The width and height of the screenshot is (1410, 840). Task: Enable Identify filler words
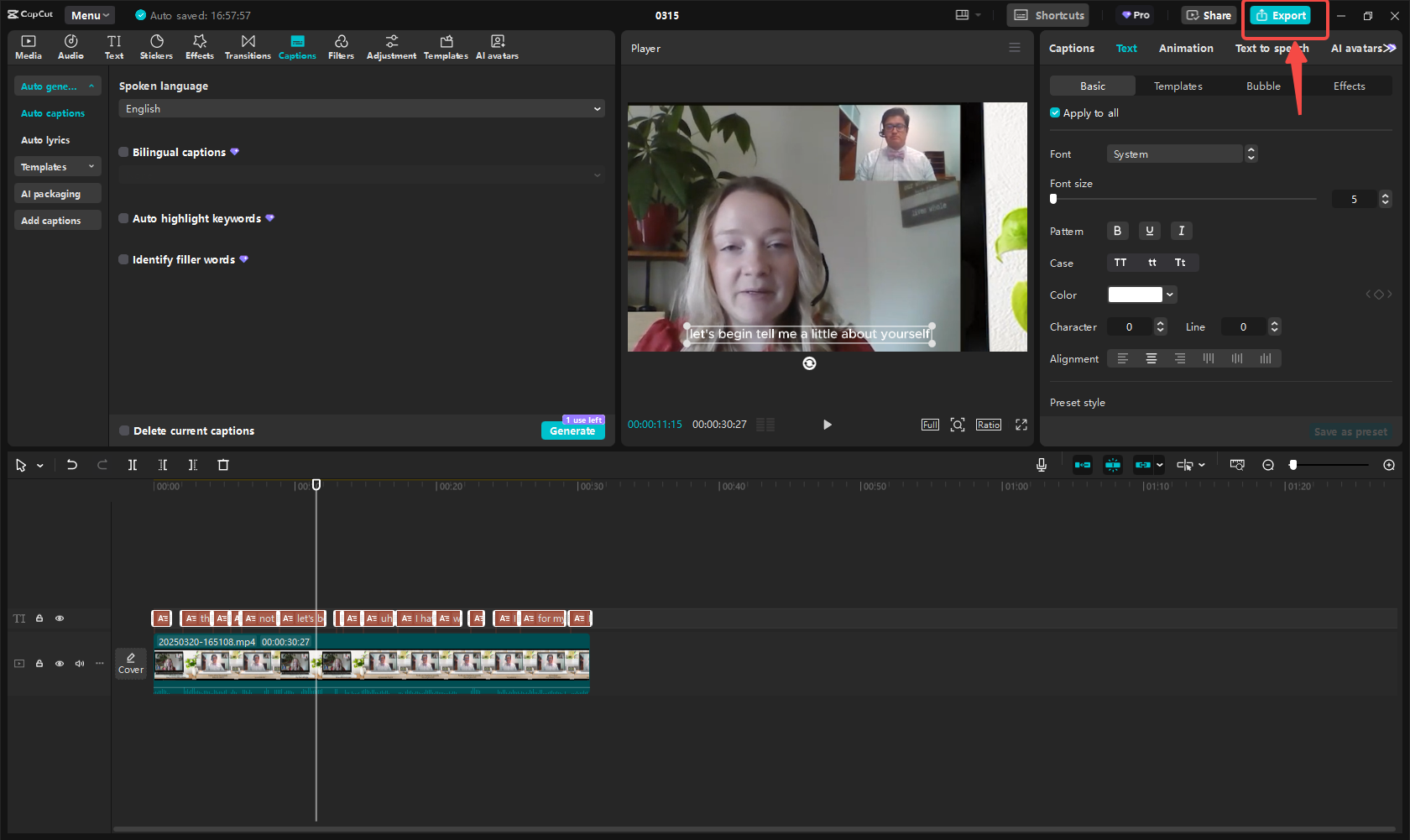click(123, 259)
